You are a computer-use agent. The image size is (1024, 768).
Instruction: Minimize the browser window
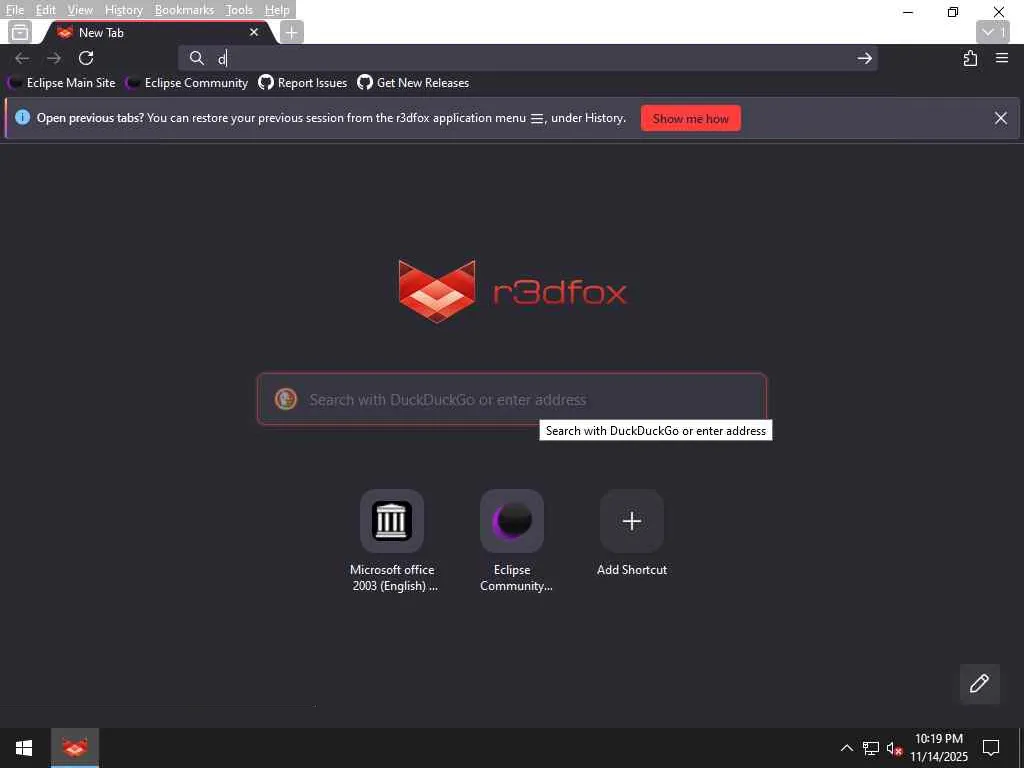908,12
